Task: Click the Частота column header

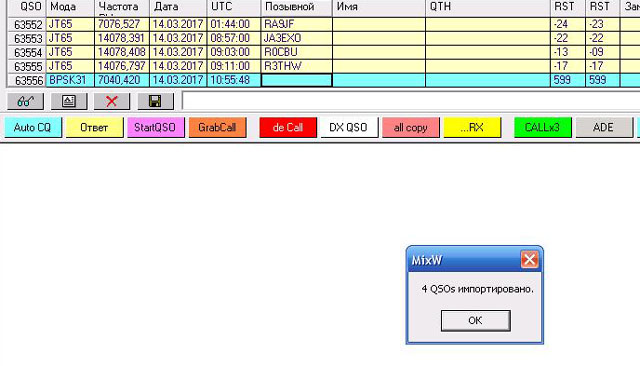Action: tap(122, 7)
